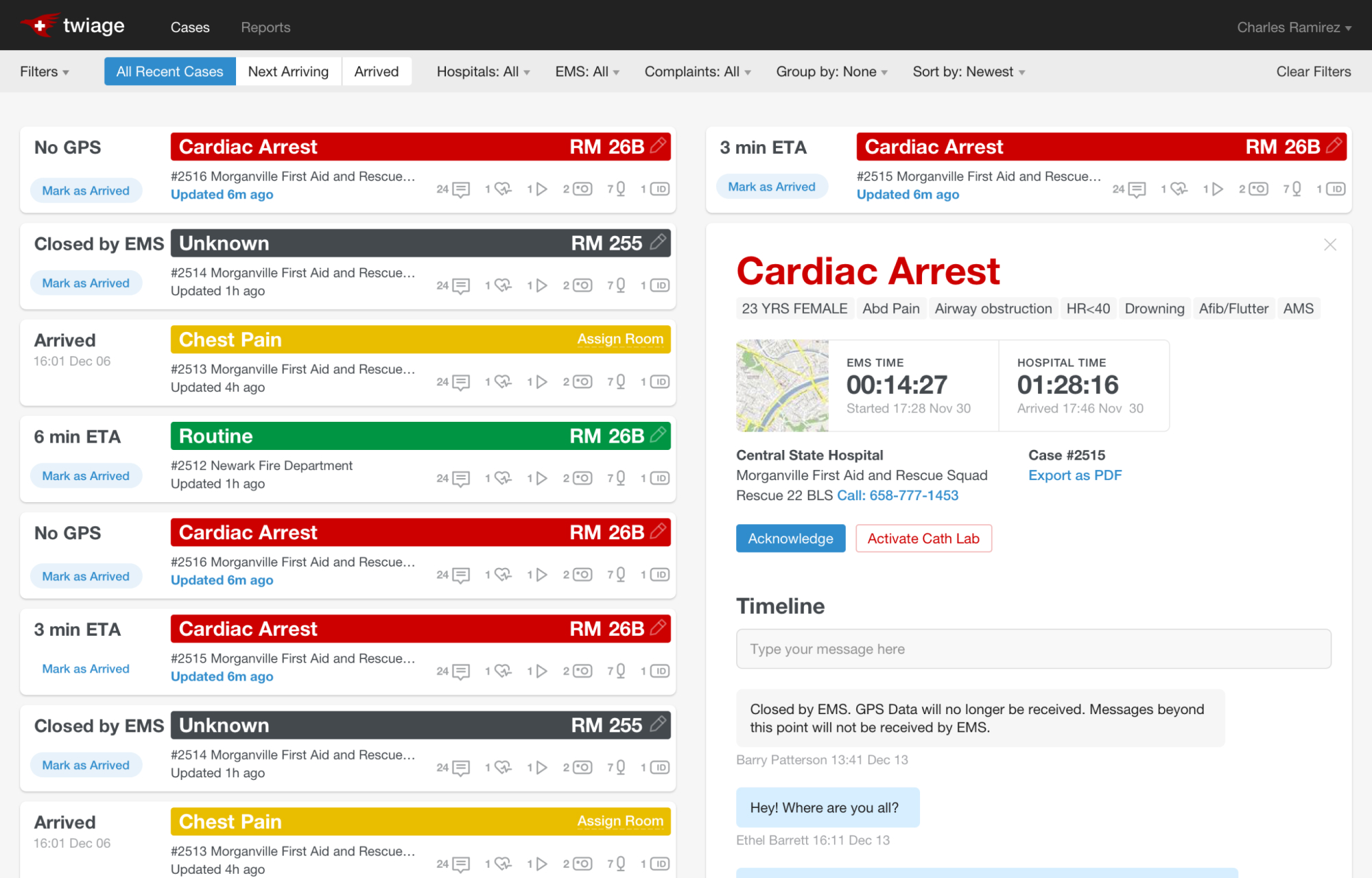The width and height of the screenshot is (1372, 878).
Task: Open Export as PDF for case #2515
Action: 1074,475
